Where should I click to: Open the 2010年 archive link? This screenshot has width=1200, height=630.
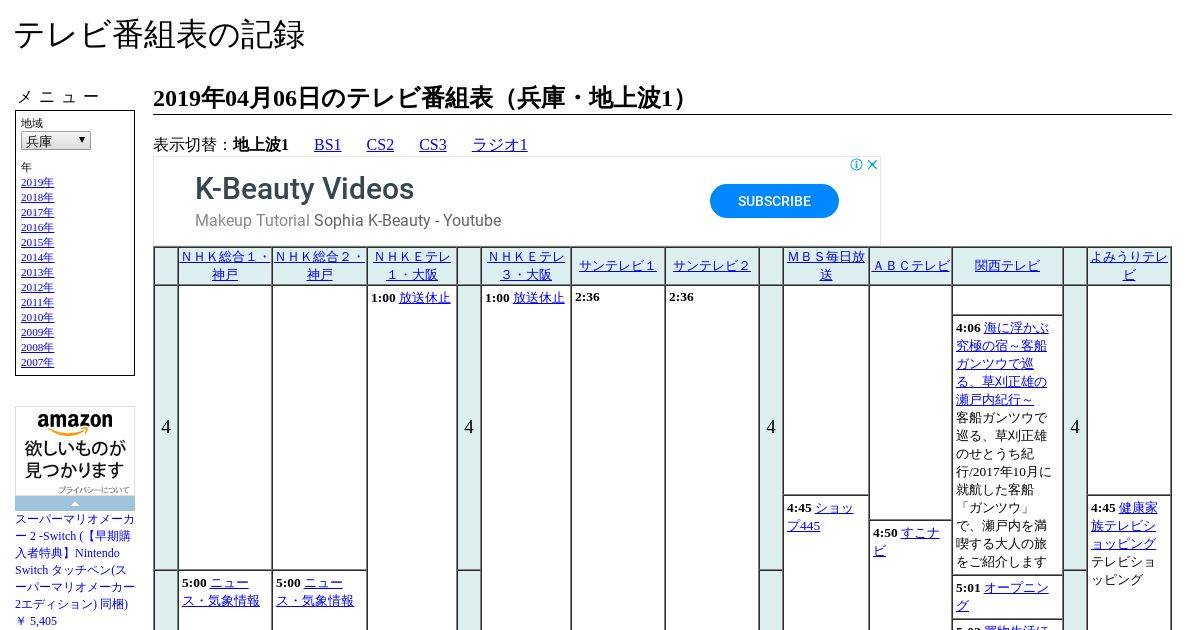(x=37, y=317)
